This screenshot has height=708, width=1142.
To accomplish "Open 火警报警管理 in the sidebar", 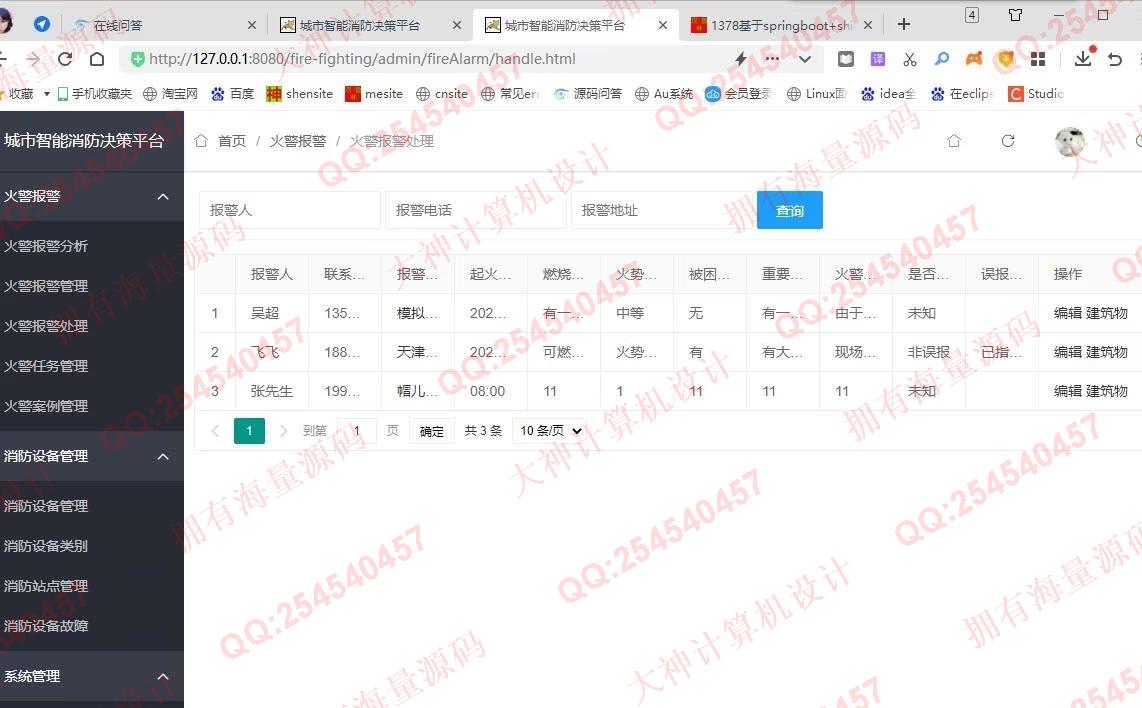I will pyautogui.click(x=46, y=286).
